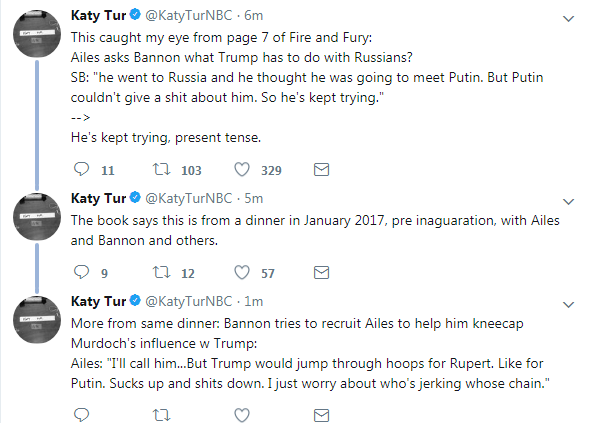
Task: Reply to the Fire and Fury page 7 tweet
Action: (81, 169)
